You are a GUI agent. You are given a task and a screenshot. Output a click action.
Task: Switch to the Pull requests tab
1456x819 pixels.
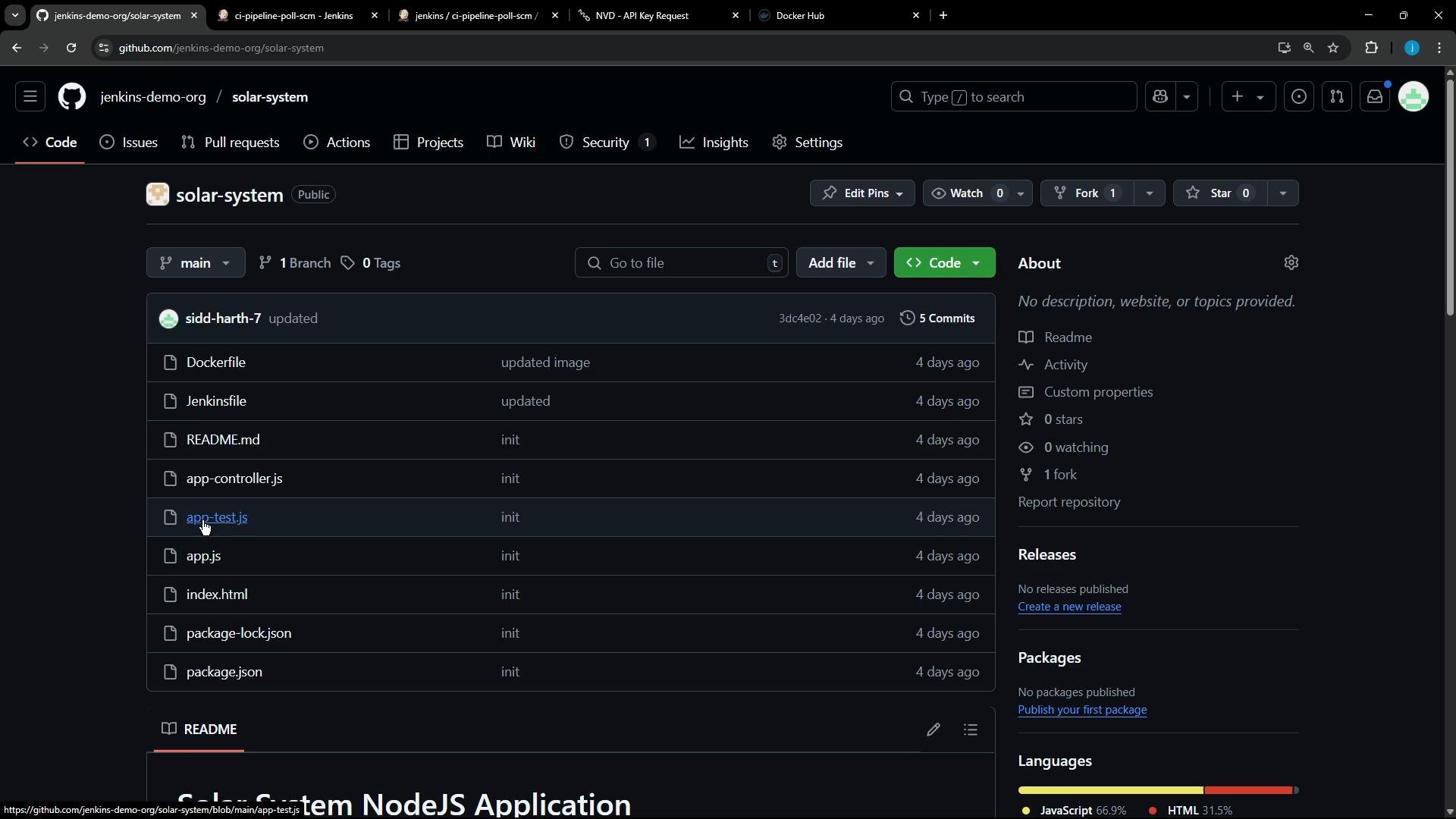[231, 143]
